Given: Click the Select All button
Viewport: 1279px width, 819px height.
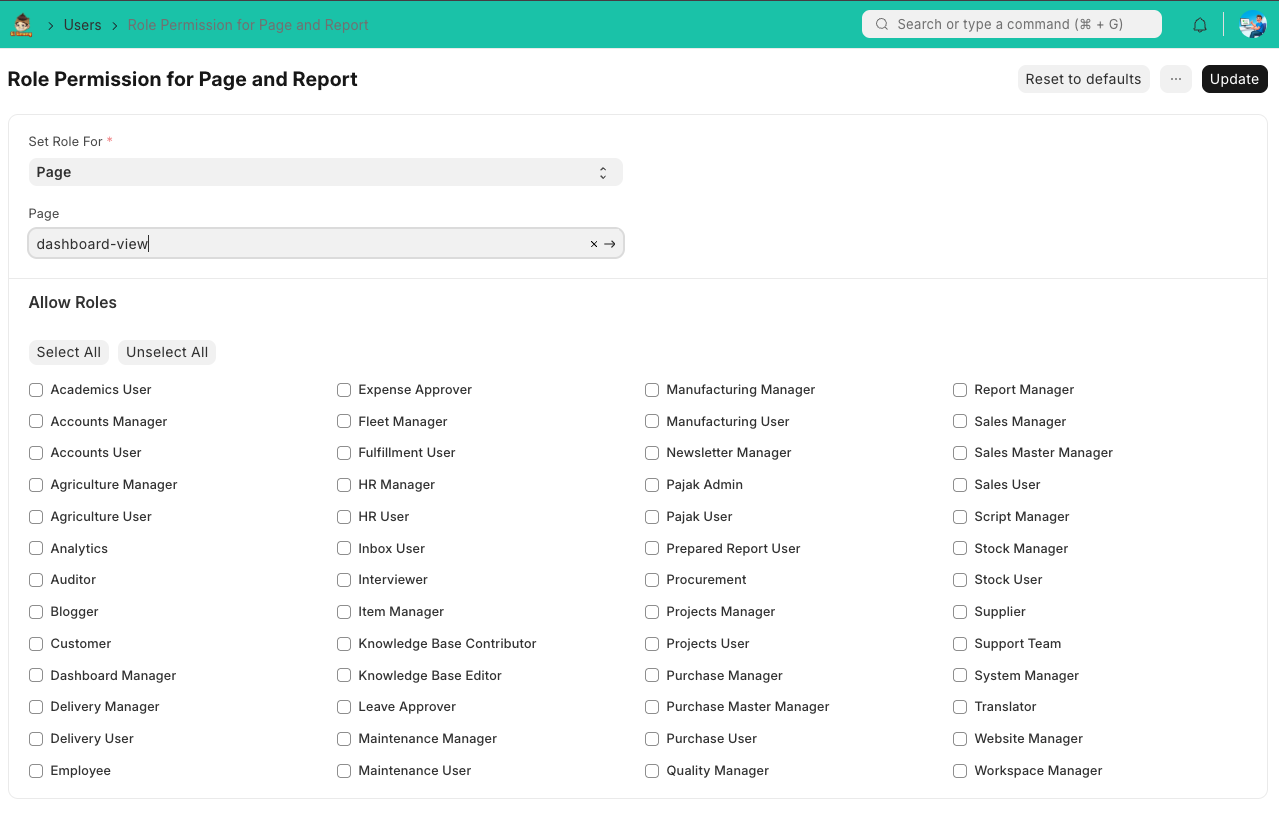Looking at the screenshot, I should click(x=68, y=352).
